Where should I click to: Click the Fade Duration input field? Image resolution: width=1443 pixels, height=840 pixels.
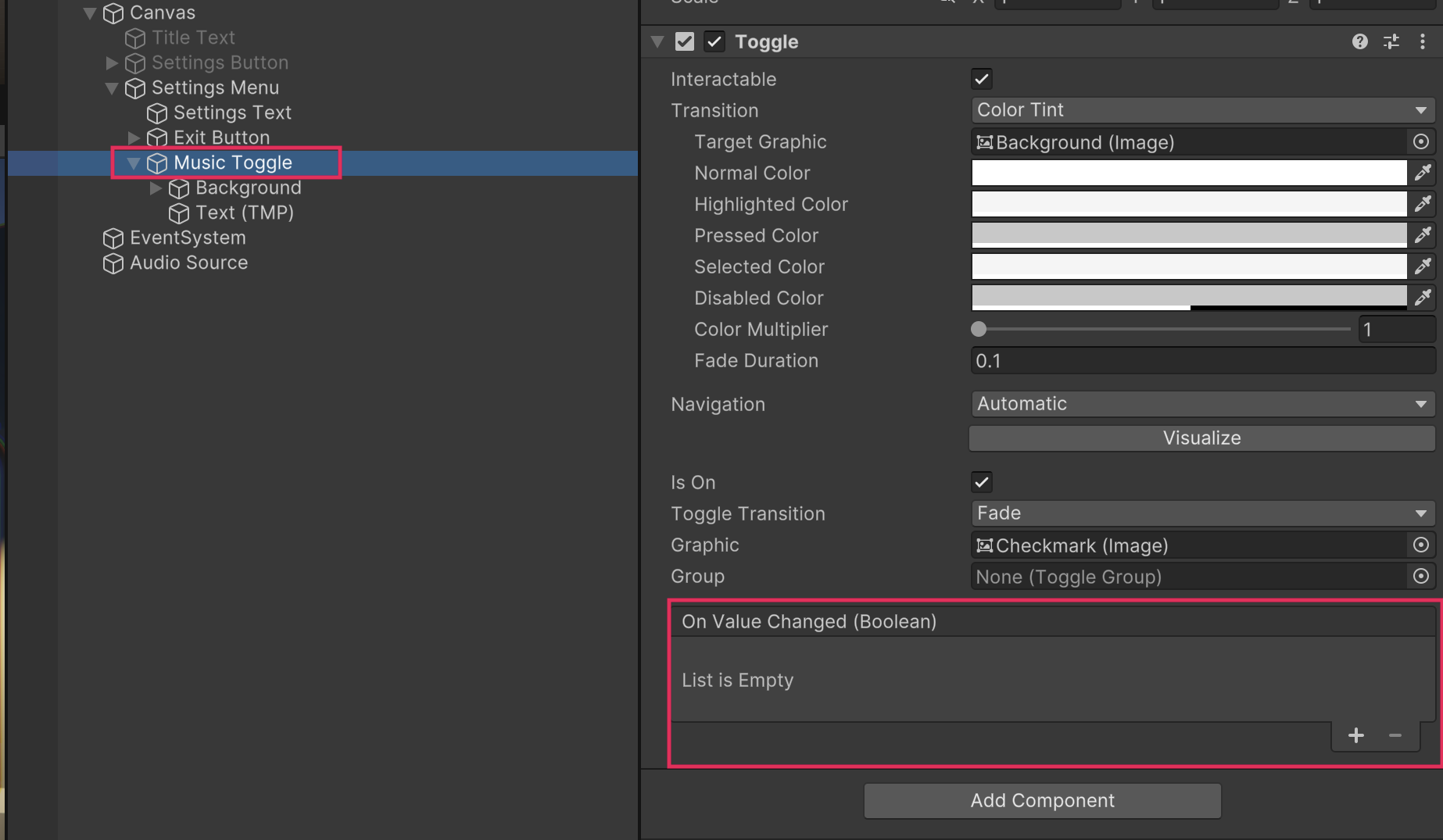pos(1201,361)
